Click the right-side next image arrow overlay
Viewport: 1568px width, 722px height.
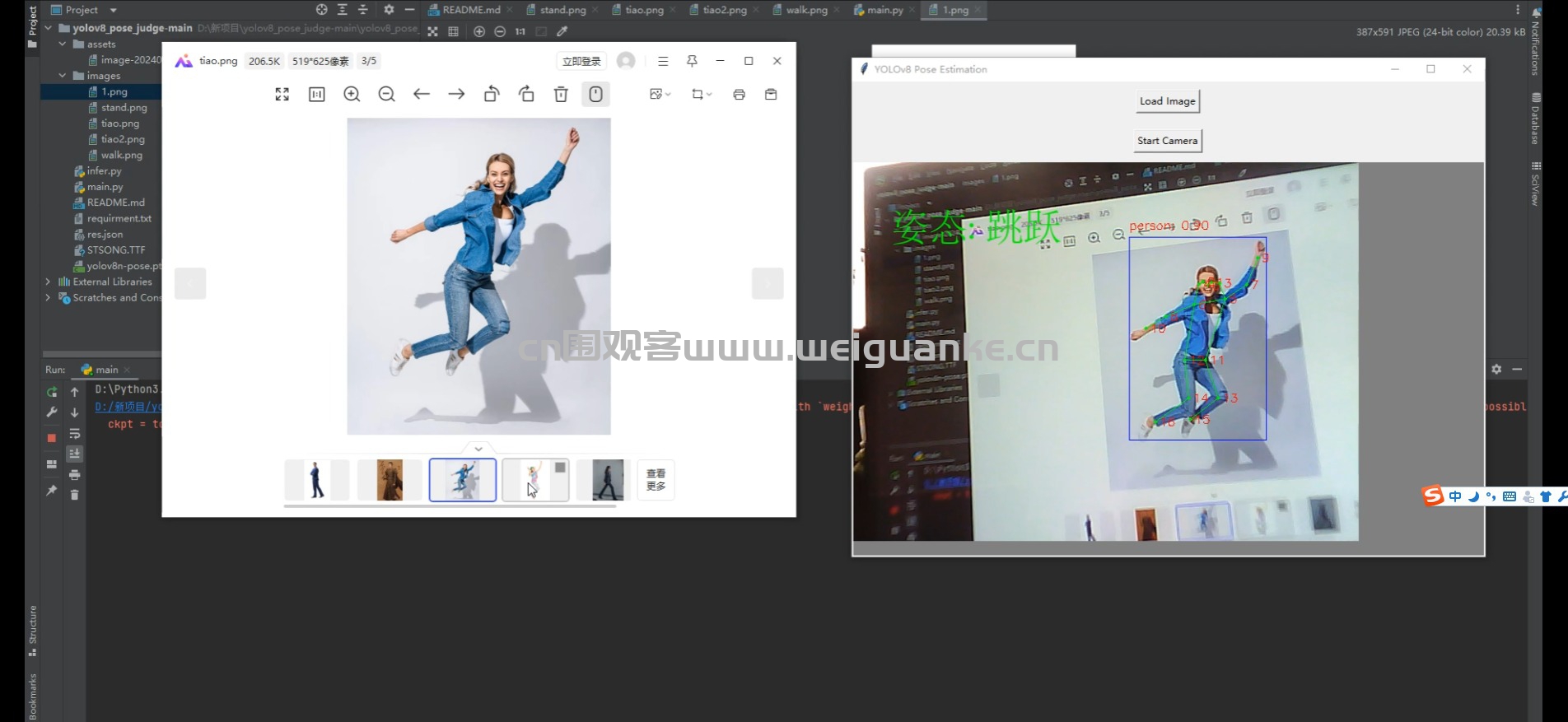pyautogui.click(x=768, y=283)
